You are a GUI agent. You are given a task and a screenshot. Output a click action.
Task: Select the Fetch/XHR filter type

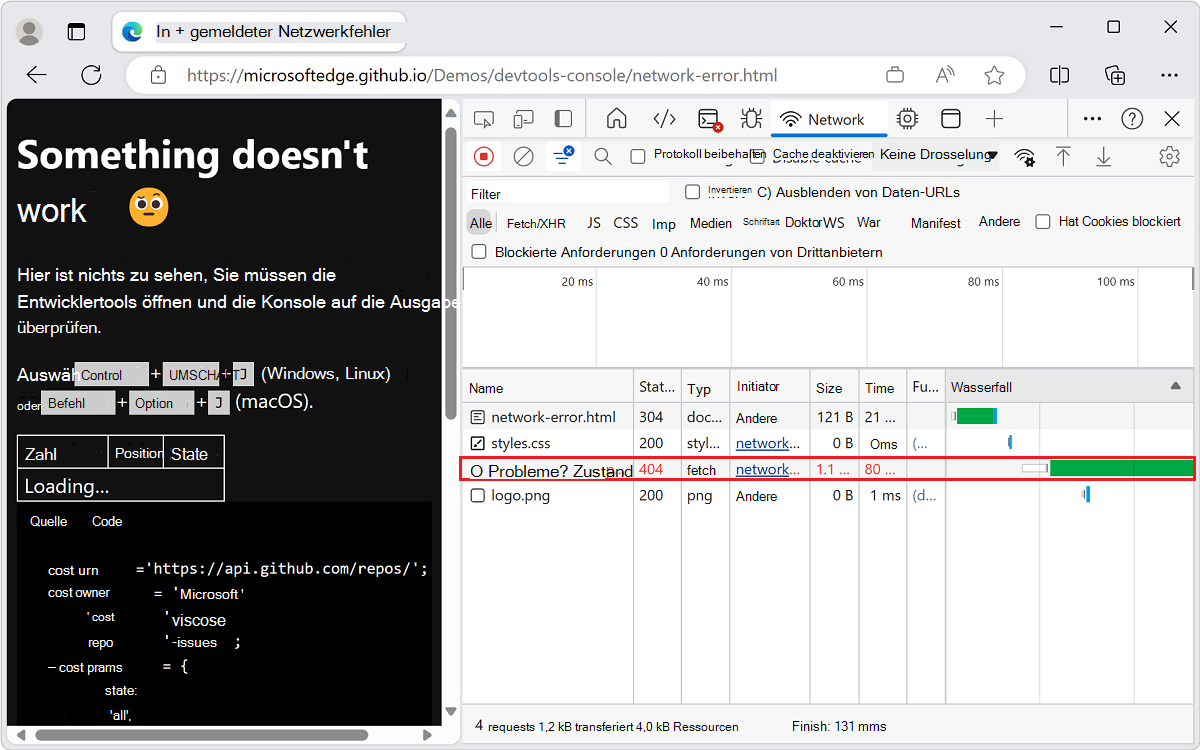tap(536, 223)
